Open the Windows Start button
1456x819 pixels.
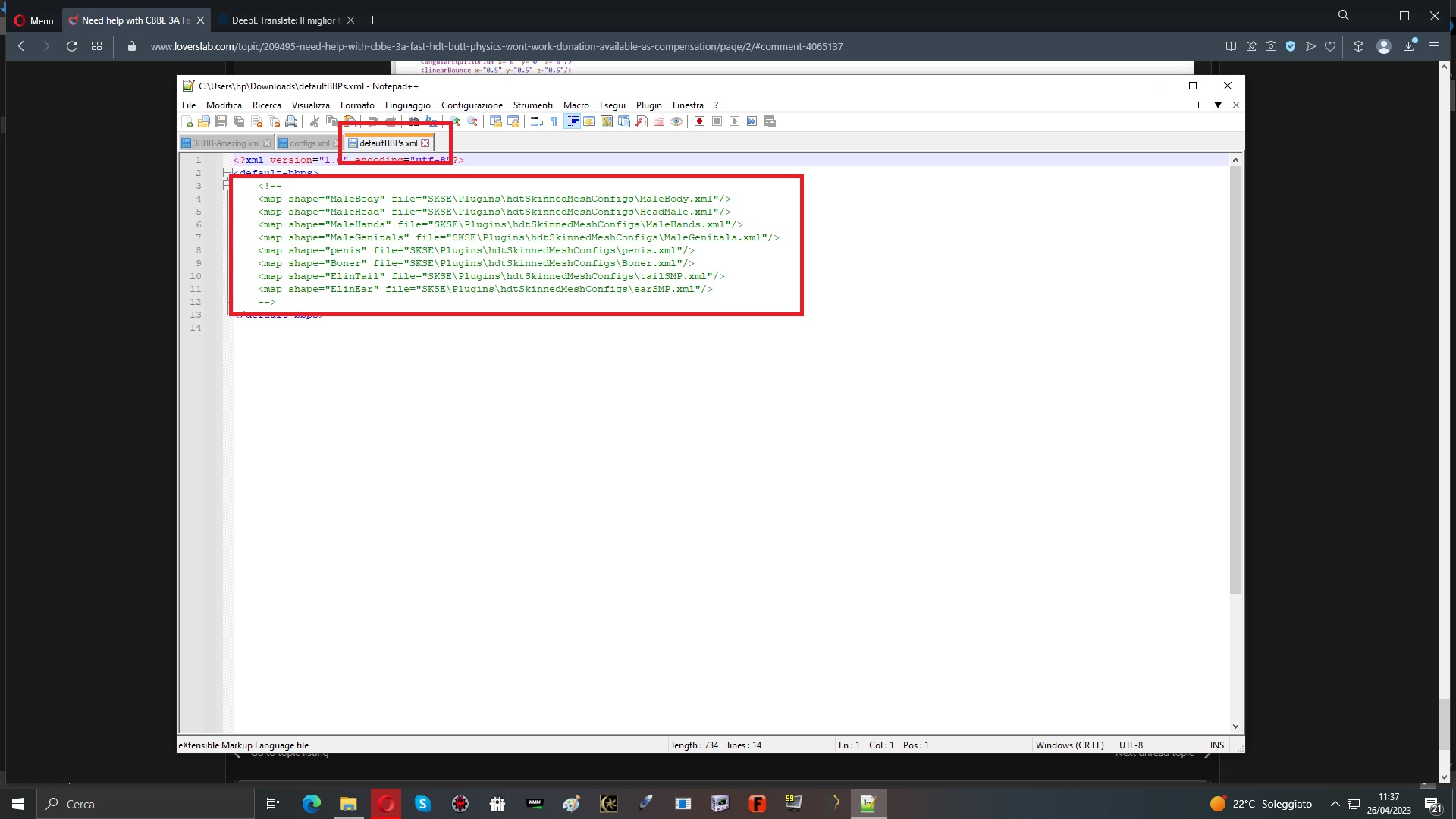(x=18, y=804)
